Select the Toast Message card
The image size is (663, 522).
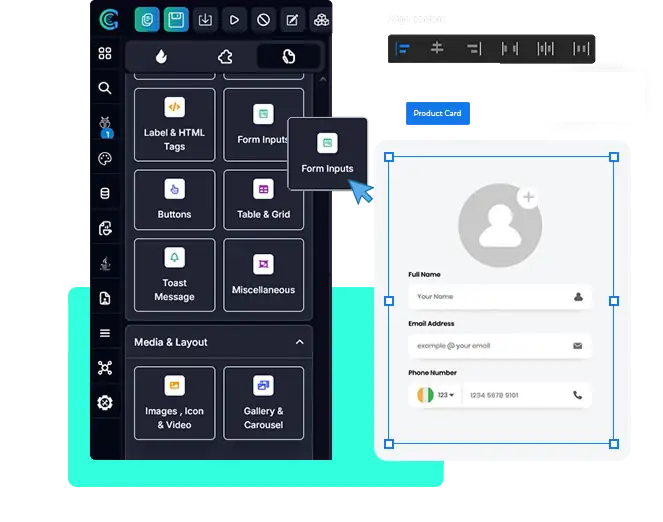[x=174, y=275]
